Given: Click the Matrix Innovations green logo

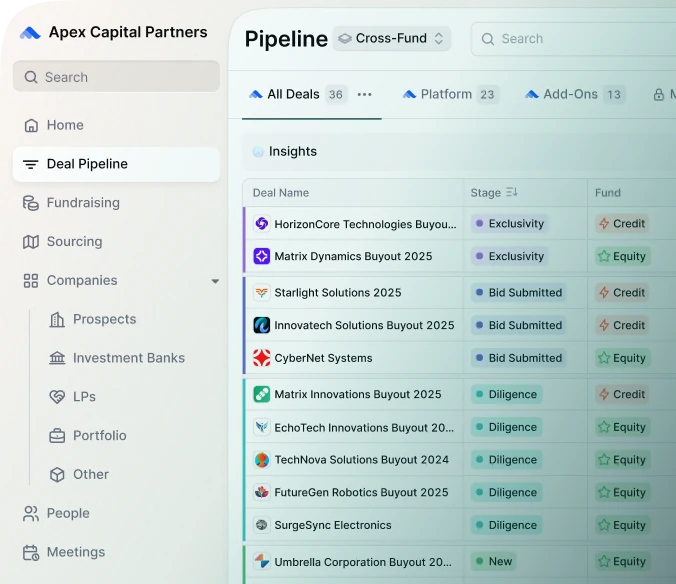Looking at the screenshot, I should [262, 394].
